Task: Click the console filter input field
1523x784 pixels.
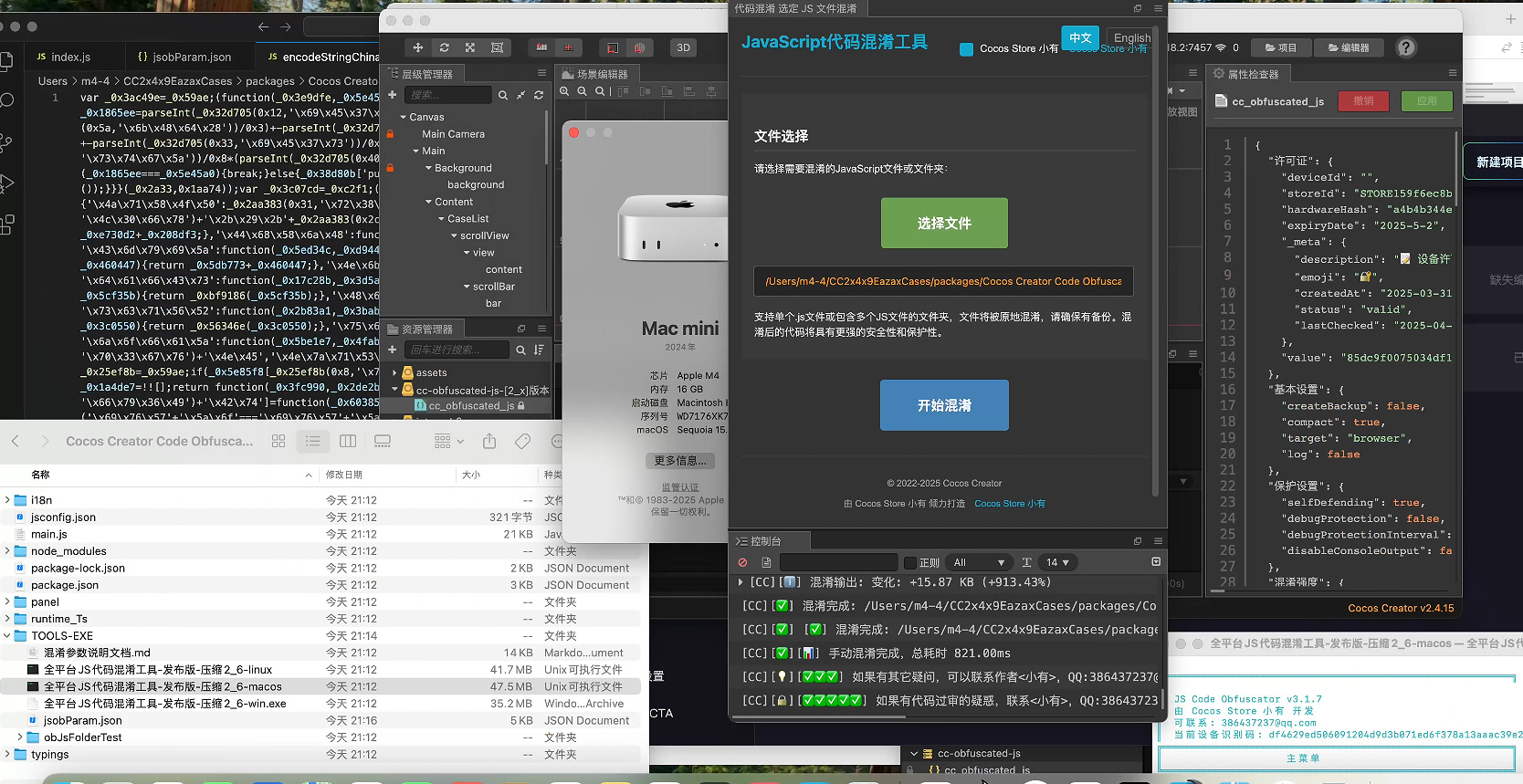Action: [838, 563]
